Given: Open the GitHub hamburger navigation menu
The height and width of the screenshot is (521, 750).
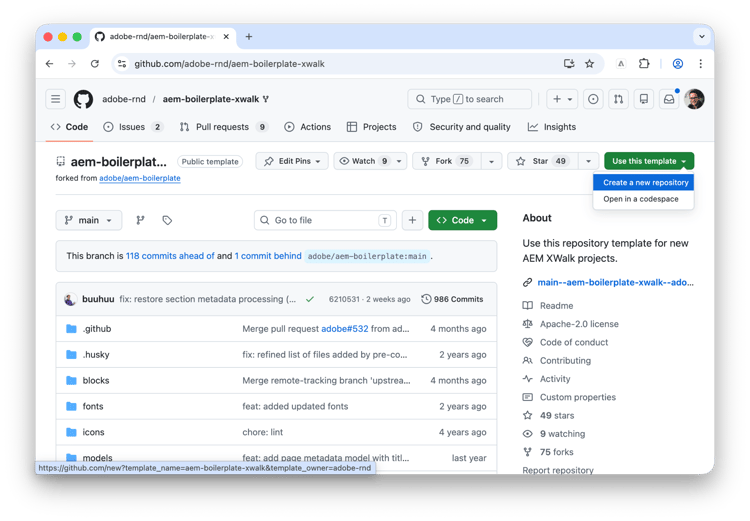Looking at the screenshot, I should pyautogui.click(x=55, y=99).
